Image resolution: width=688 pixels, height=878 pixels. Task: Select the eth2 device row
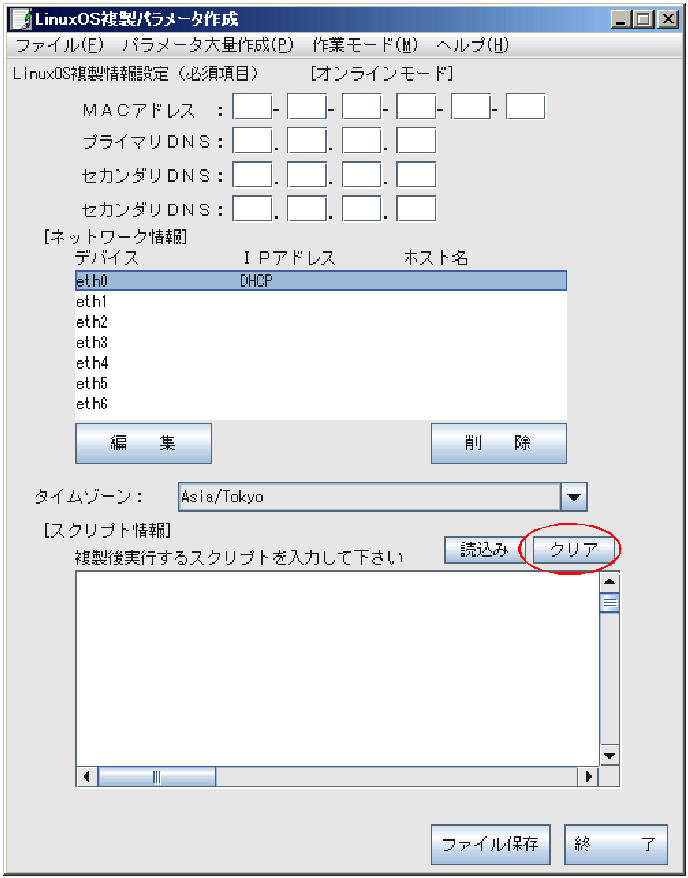(321, 322)
